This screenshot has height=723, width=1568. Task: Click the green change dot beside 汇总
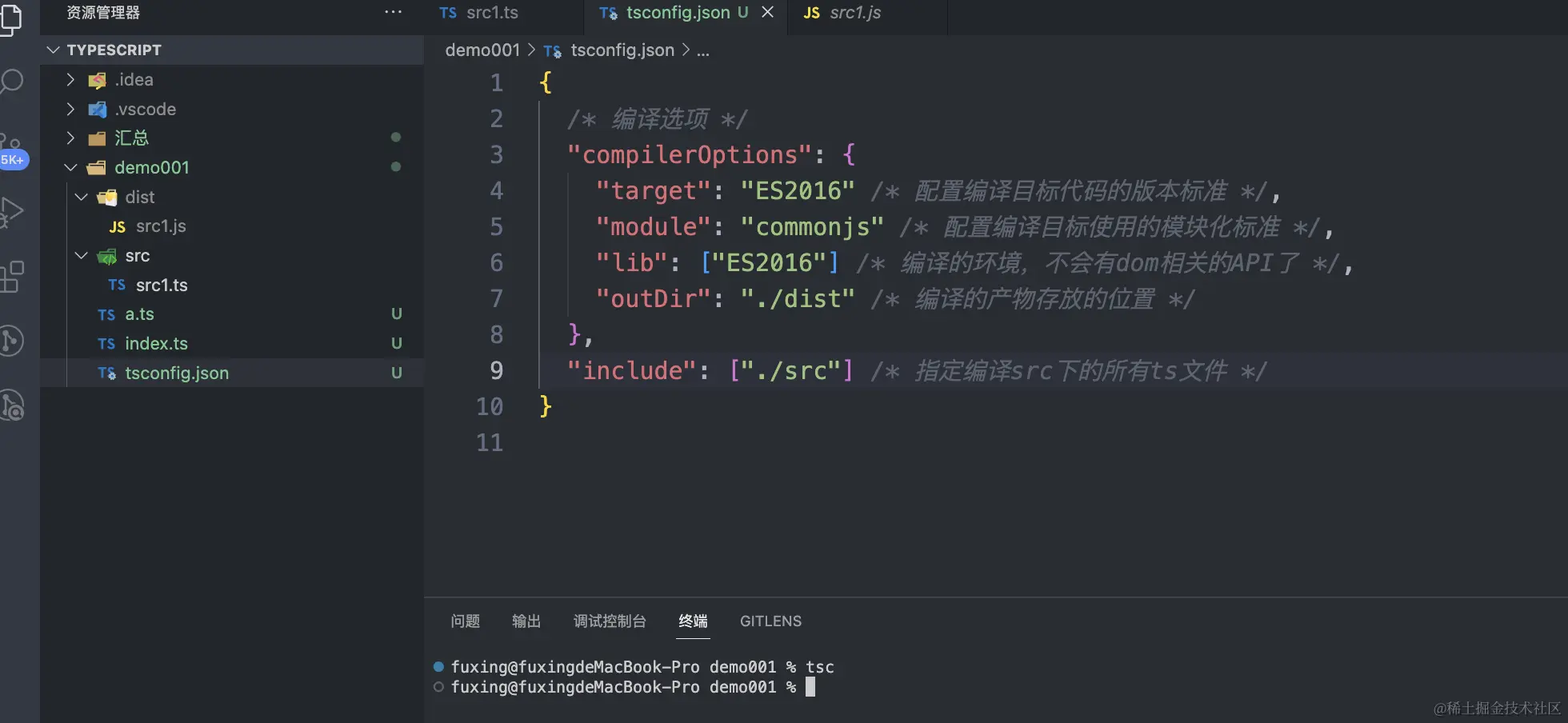click(395, 138)
